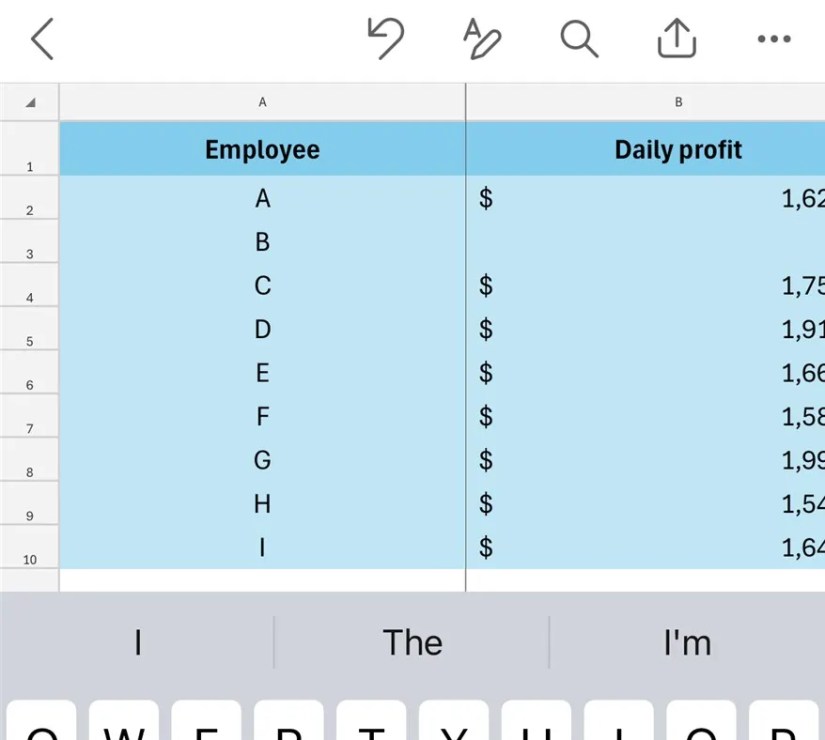Tap the W key on keyboard
Viewport: 825px width, 740px height.
[124, 720]
